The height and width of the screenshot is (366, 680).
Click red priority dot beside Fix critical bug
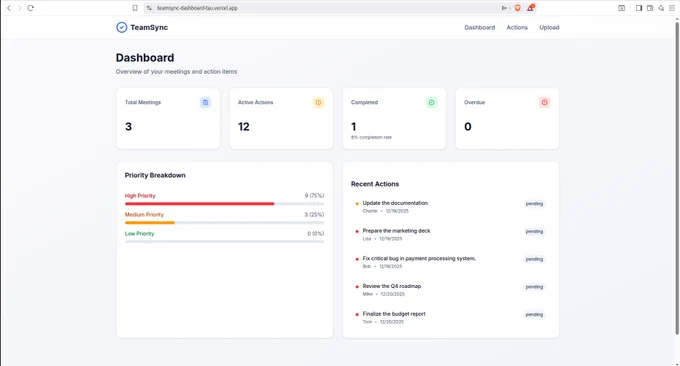coord(357,259)
